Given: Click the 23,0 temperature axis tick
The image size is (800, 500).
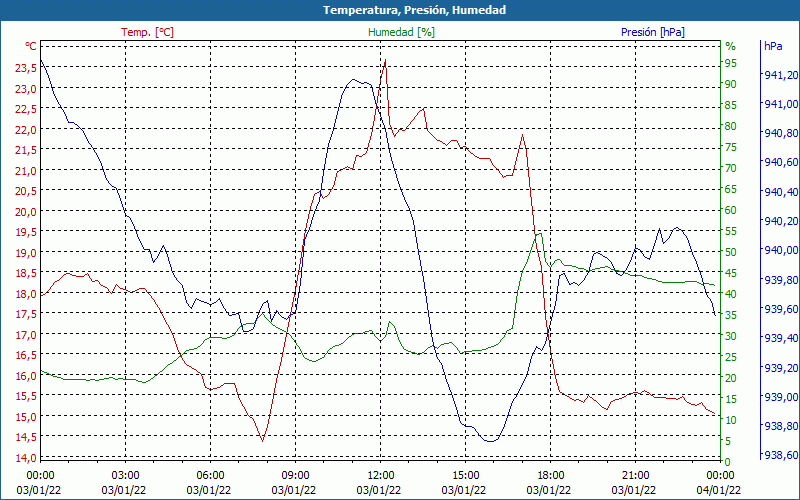Looking at the screenshot, I should pos(26,88).
